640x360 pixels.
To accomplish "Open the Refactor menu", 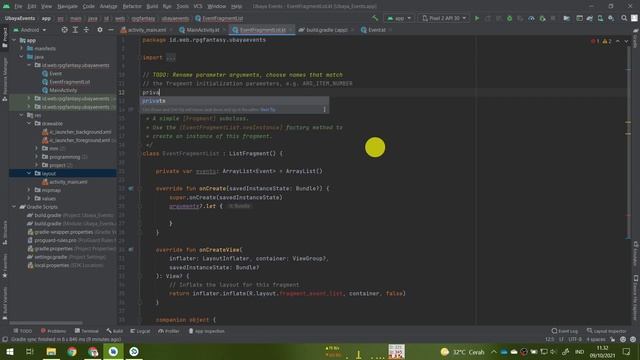I will [x=132, y=6].
